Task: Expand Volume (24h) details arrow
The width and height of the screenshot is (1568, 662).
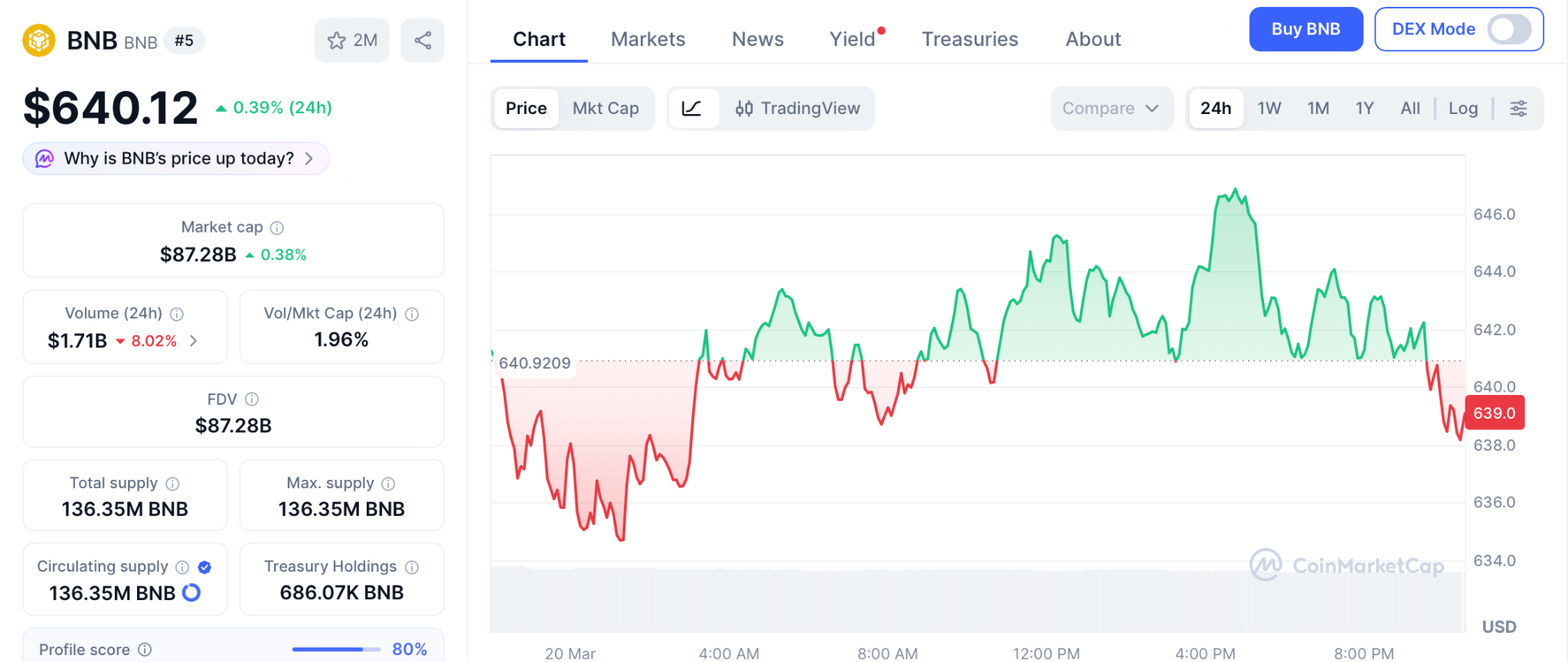Action: pyautogui.click(x=194, y=341)
